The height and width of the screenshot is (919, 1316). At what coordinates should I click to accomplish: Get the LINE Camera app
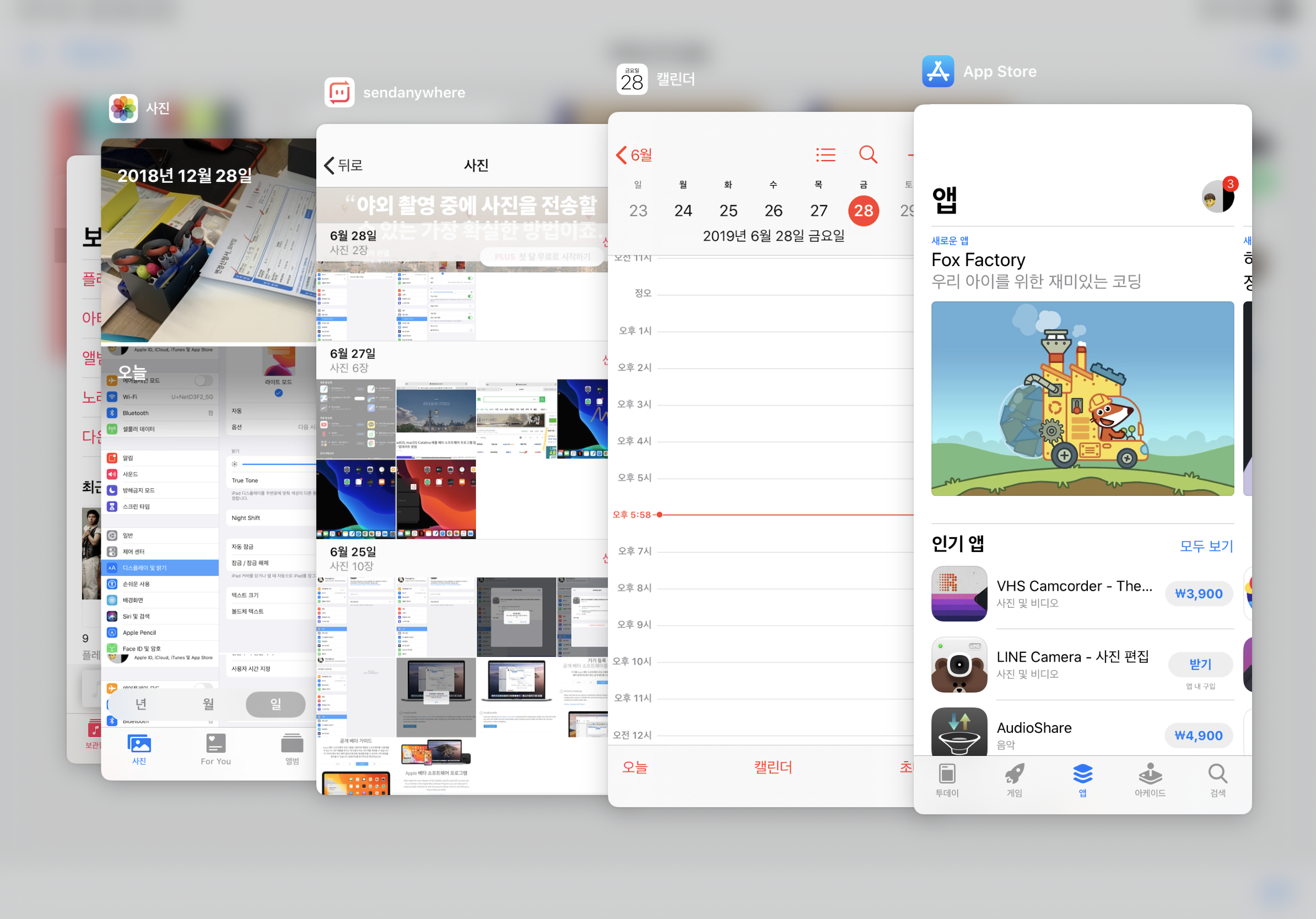[x=1200, y=664]
